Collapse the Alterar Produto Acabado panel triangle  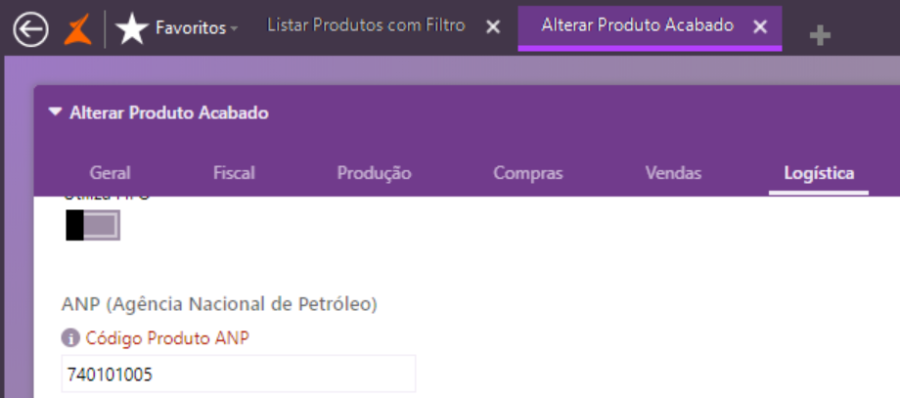(55, 112)
